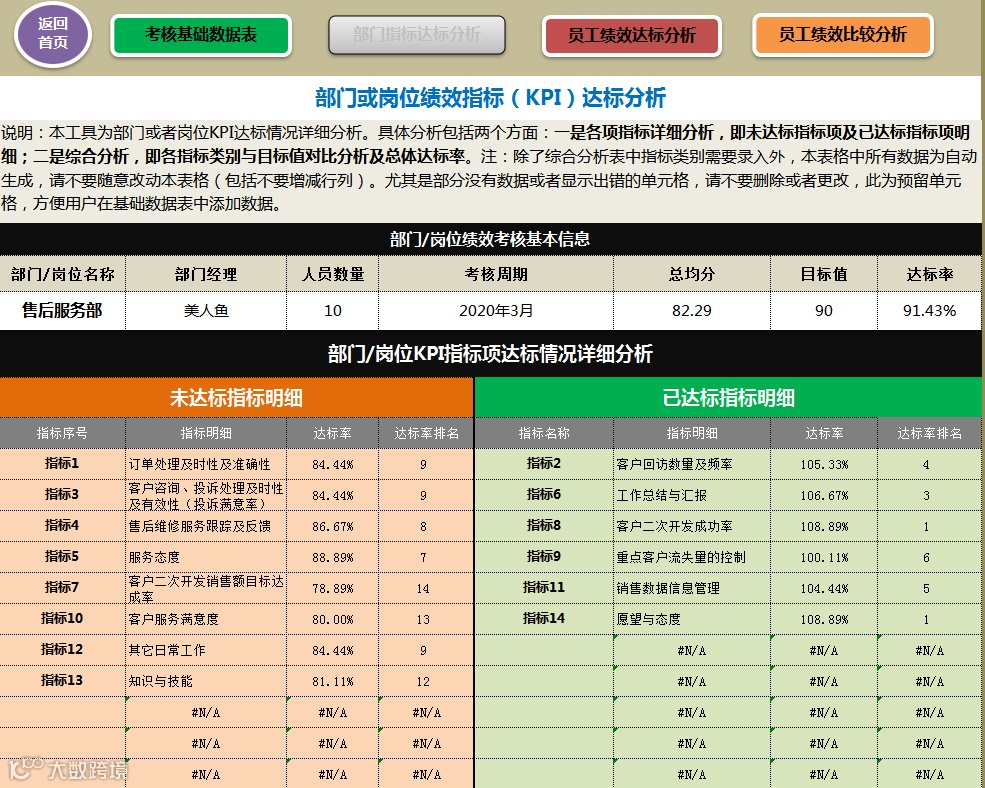Select the 78.89% attainment rate cell

[x=332, y=588]
